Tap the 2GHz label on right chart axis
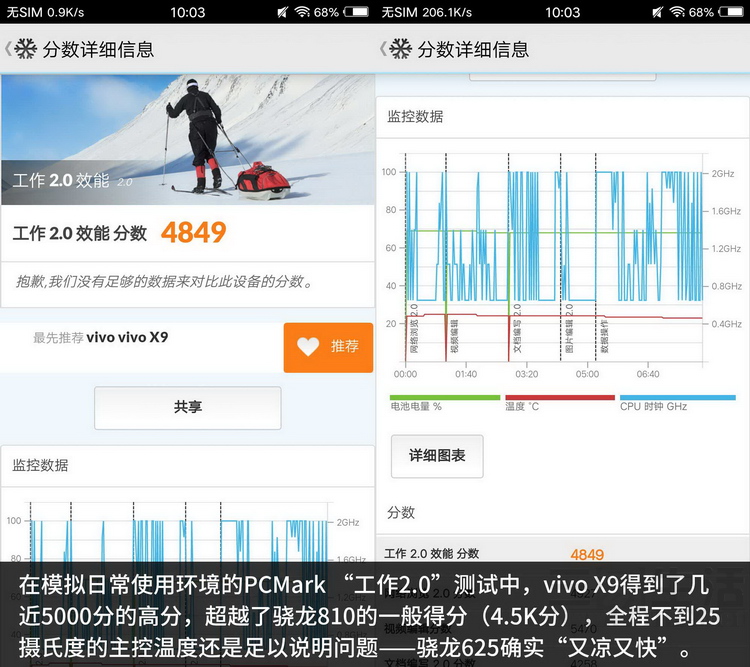 [723, 174]
